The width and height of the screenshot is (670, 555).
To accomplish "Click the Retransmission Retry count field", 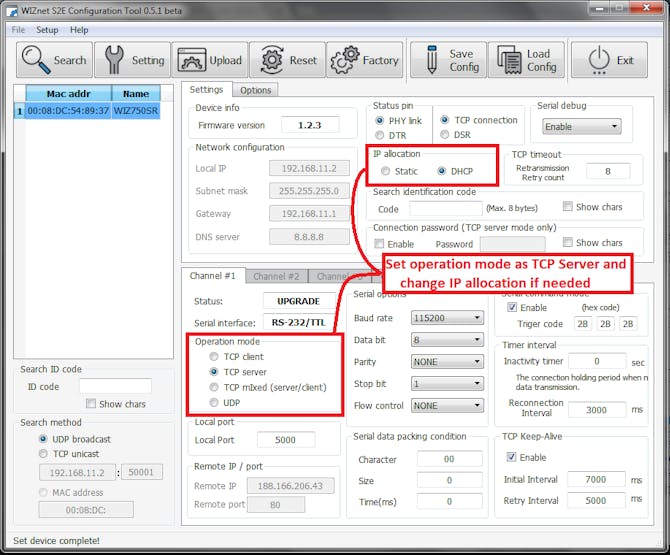I will pos(608,171).
